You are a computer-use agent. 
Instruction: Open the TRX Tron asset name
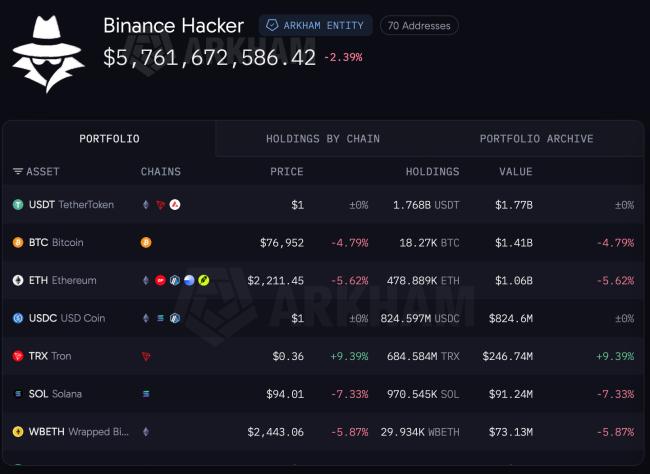[x=50, y=356]
